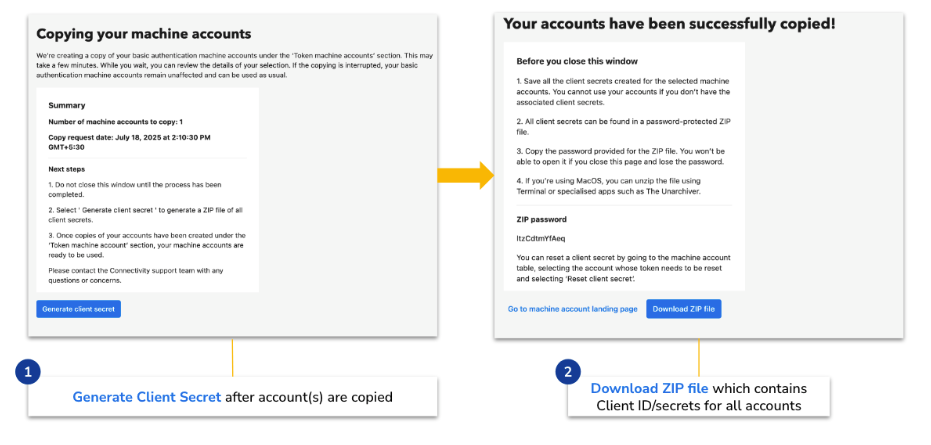Click blue "Download ZIP file" caption text
The height and width of the screenshot is (445, 931).
[x=649, y=388]
